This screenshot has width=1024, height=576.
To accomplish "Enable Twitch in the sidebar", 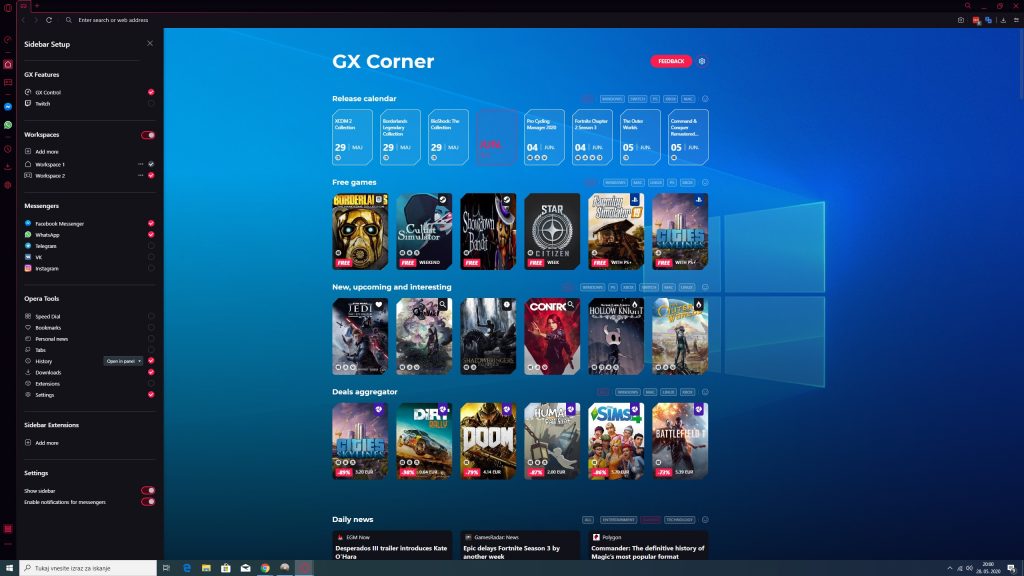I will [x=151, y=104].
